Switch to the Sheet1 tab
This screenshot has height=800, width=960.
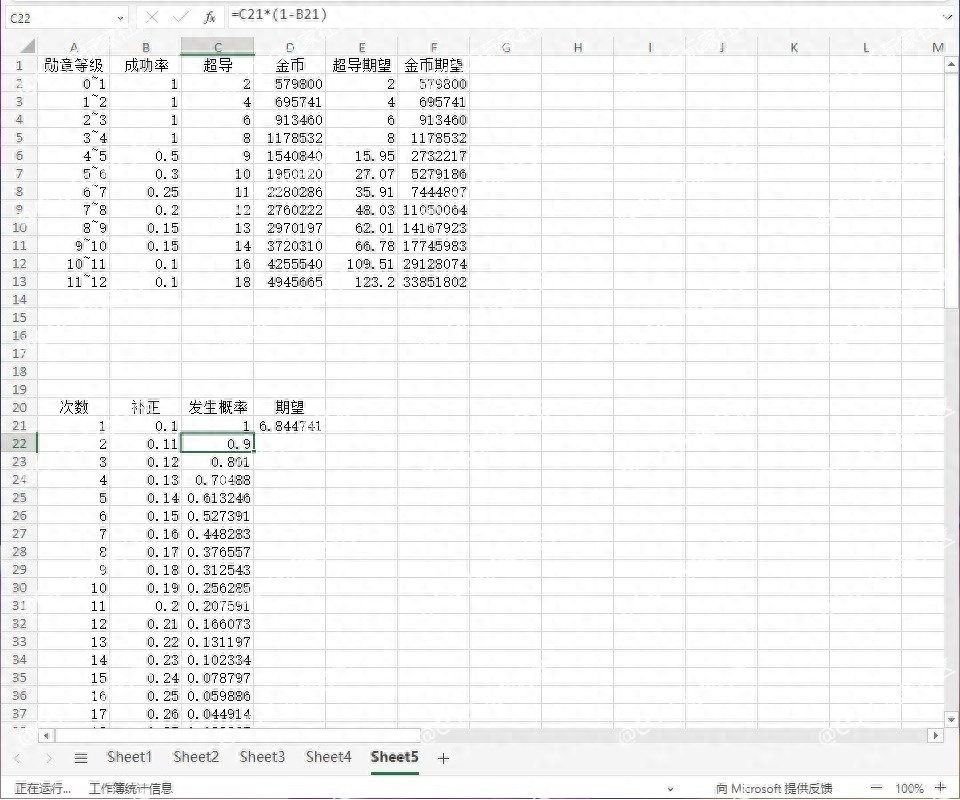coord(129,757)
